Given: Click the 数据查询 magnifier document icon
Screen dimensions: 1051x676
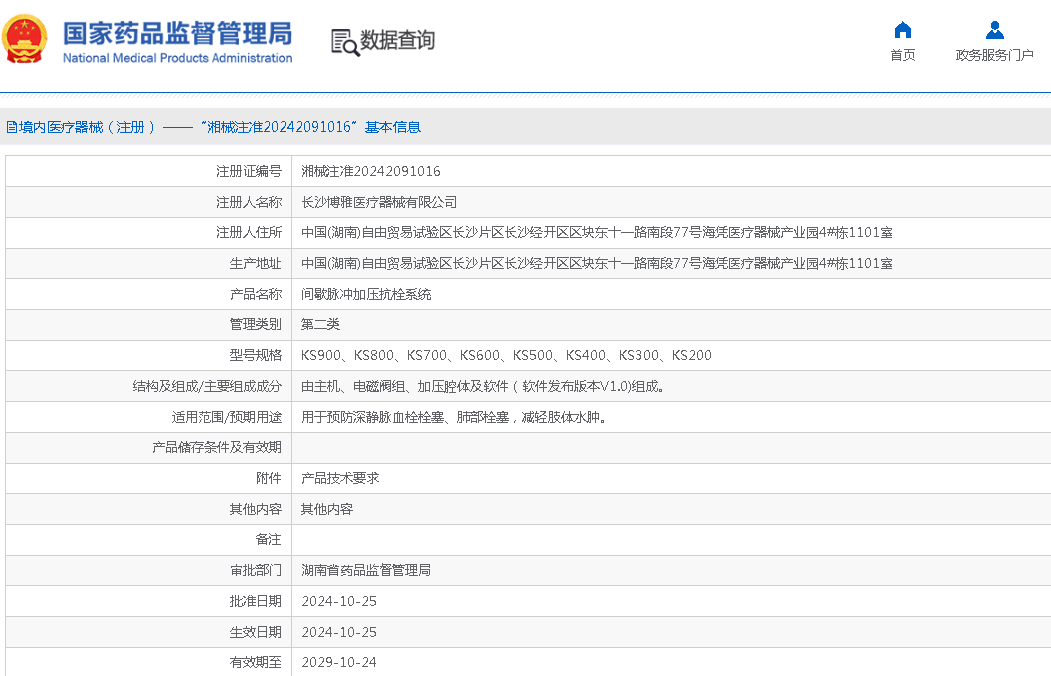Looking at the screenshot, I should [344, 42].
